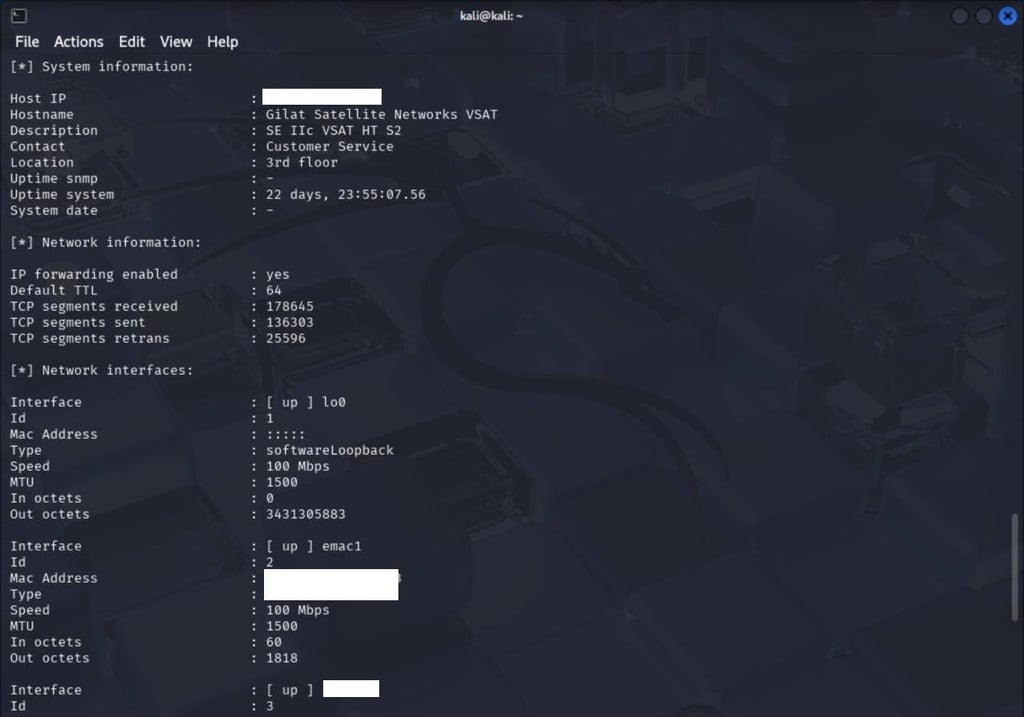Click the 'Uptime snmp' label

tap(54, 178)
